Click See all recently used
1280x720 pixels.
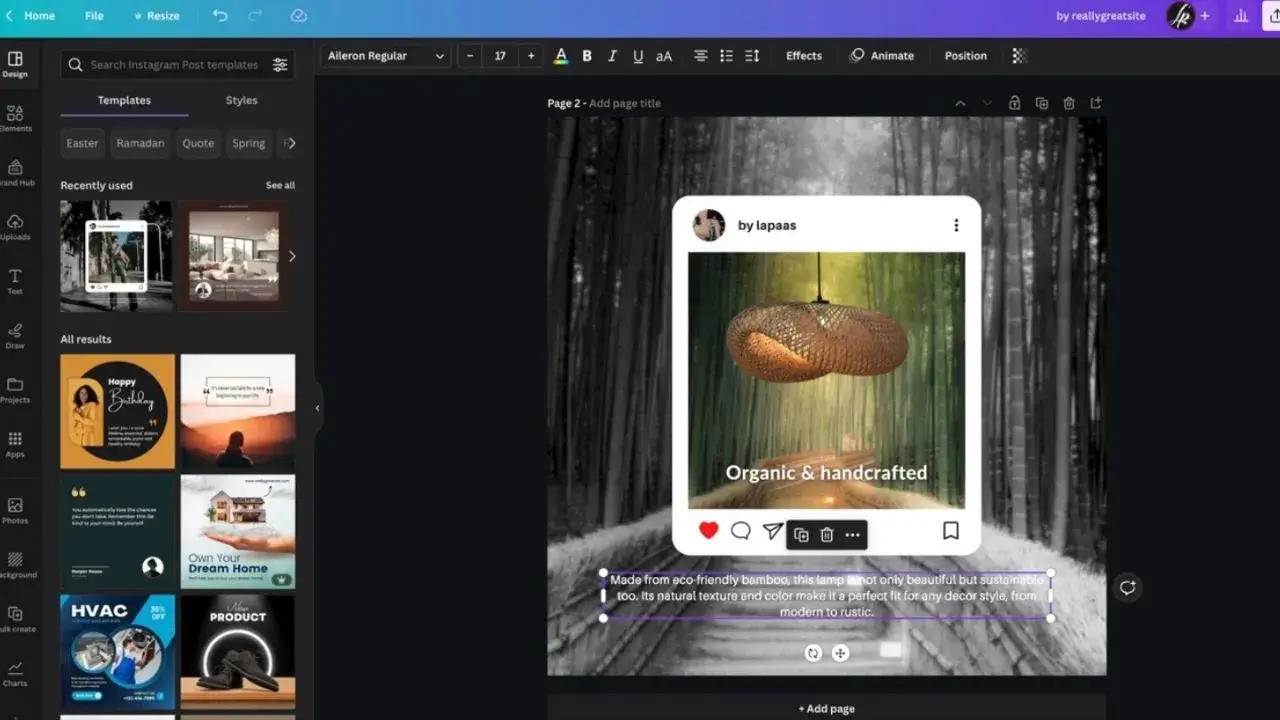point(280,185)
